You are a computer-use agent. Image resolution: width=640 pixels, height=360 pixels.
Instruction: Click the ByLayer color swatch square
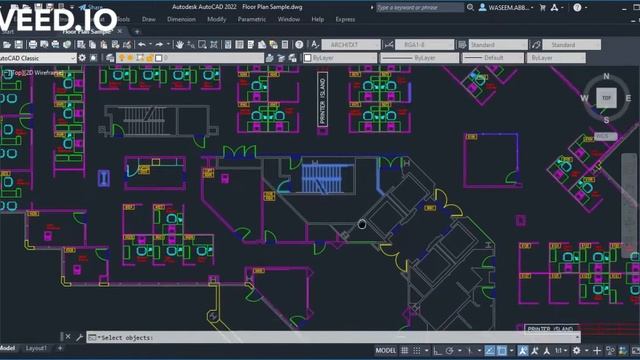click(x=308, y=58)
